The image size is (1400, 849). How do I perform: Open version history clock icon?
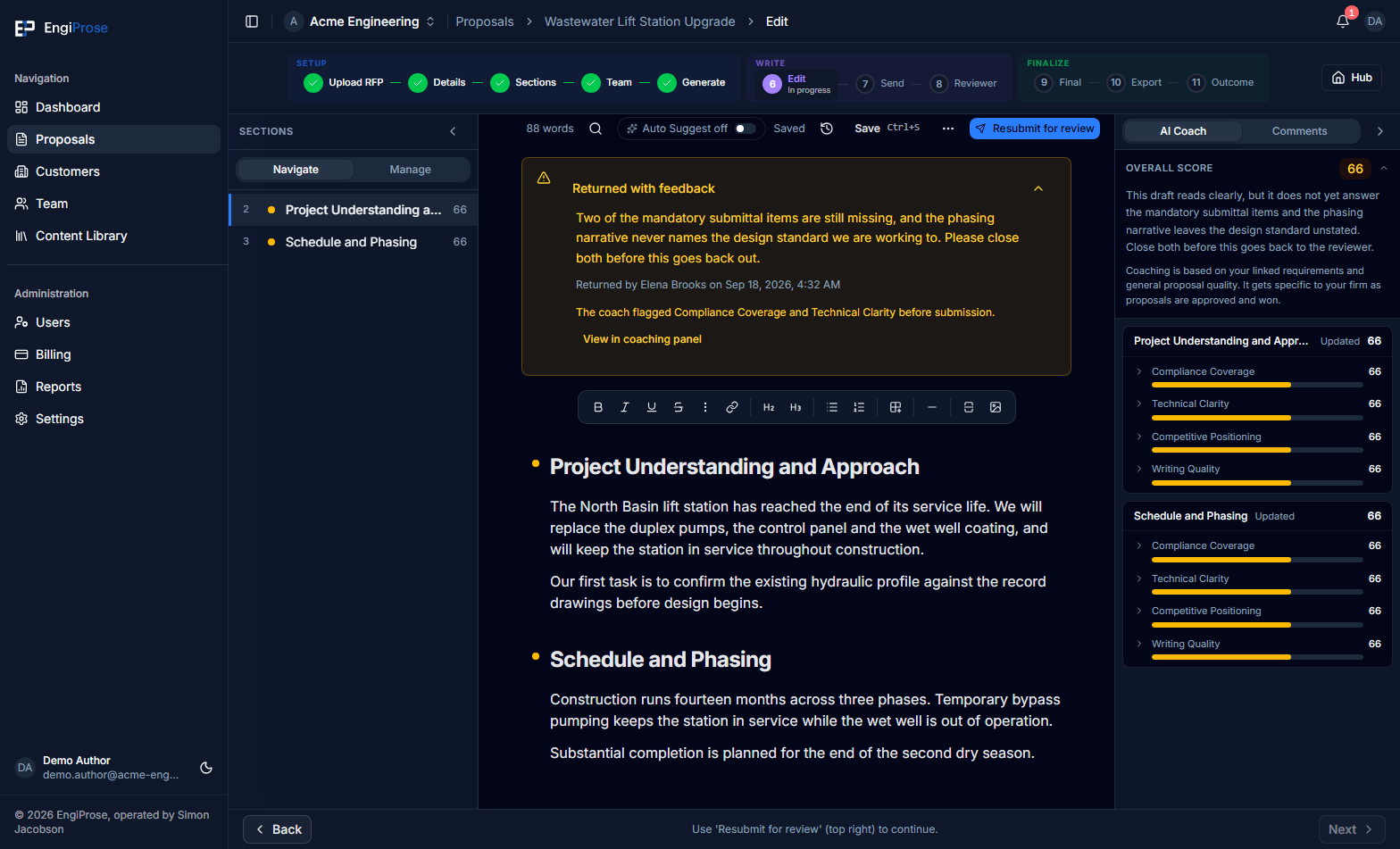827,129
